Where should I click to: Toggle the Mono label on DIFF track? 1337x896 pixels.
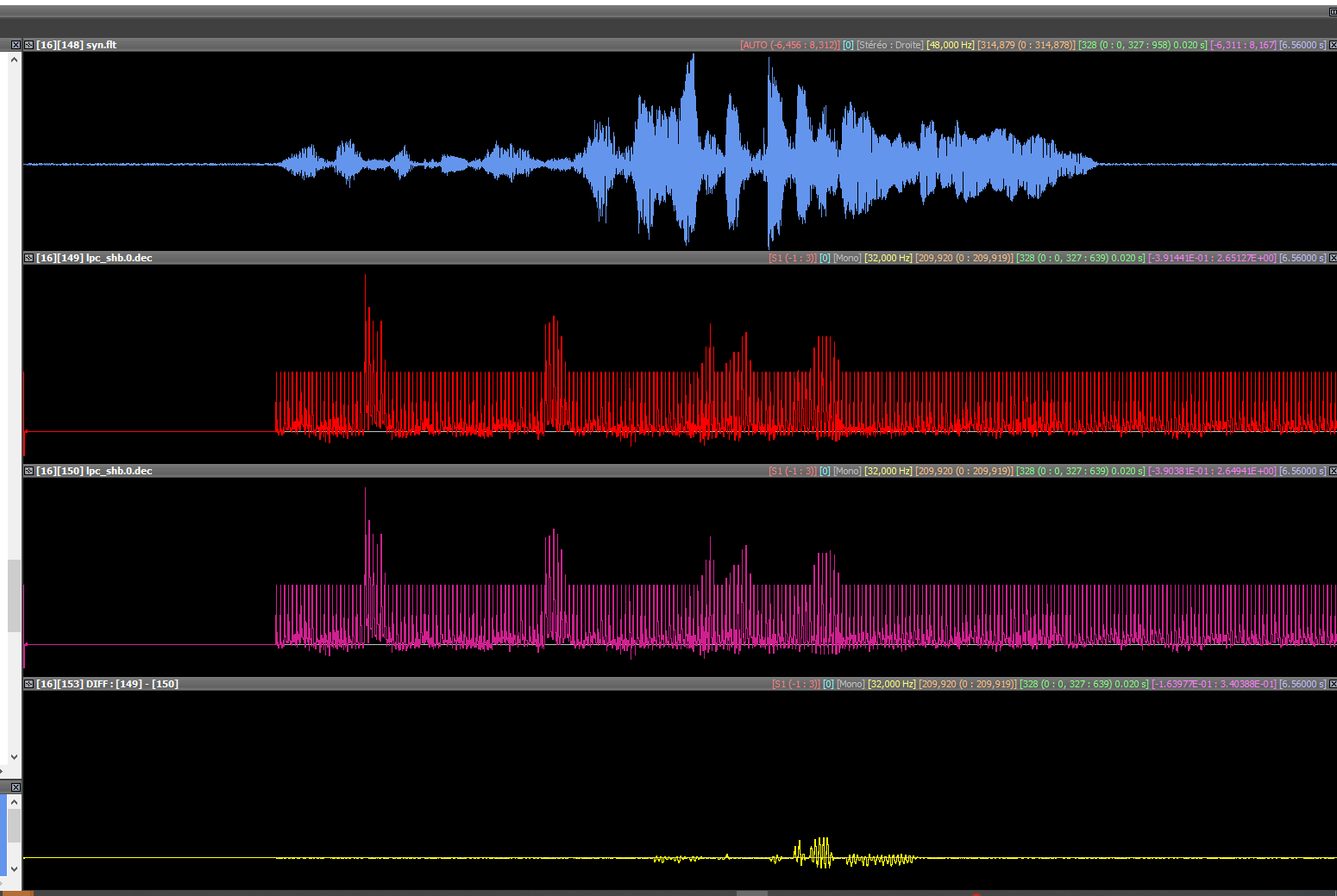(851, 684)
